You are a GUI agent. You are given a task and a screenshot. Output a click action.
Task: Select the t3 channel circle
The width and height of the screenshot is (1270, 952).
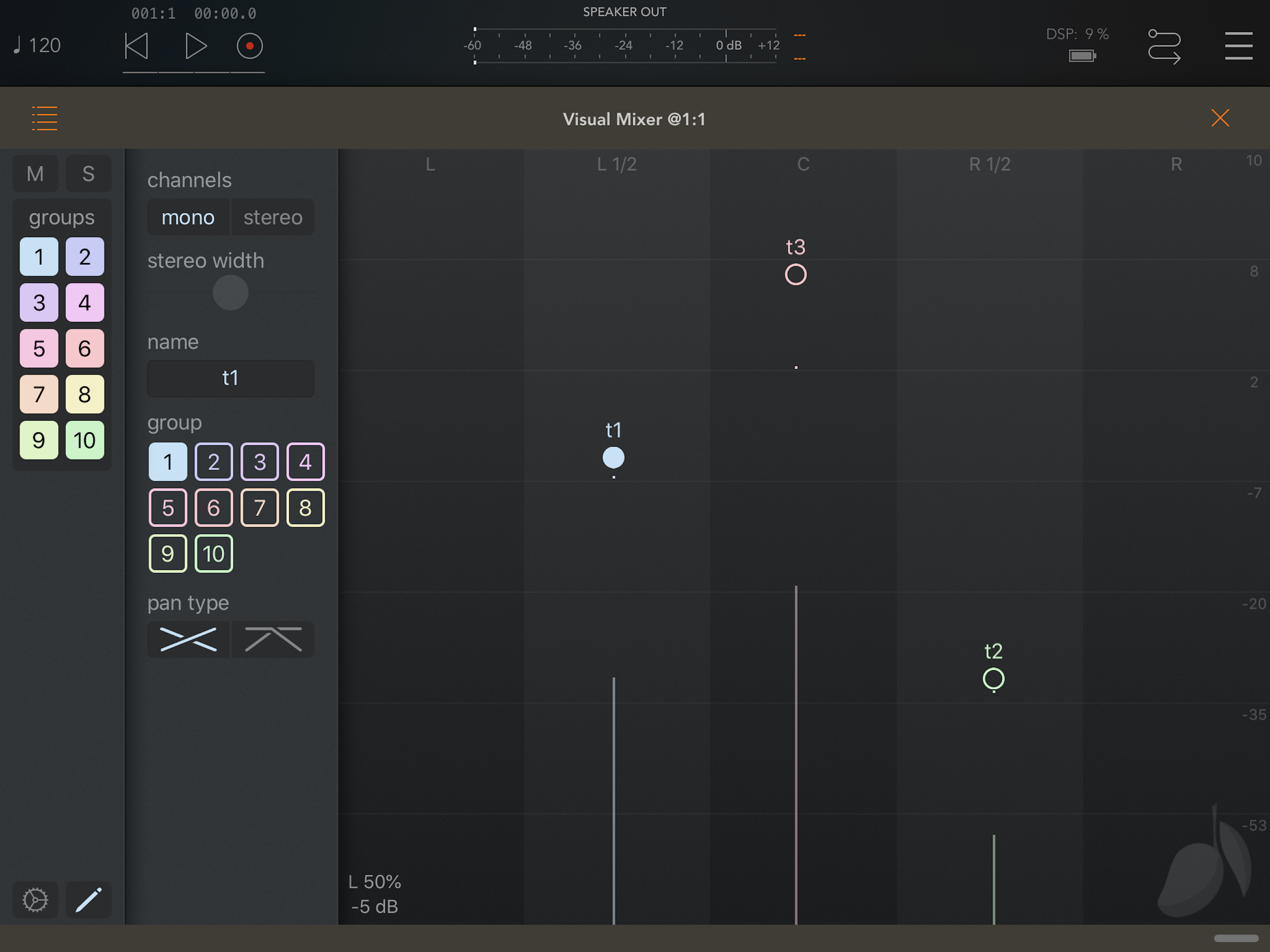pyautogui.click(x=795, y=274)
